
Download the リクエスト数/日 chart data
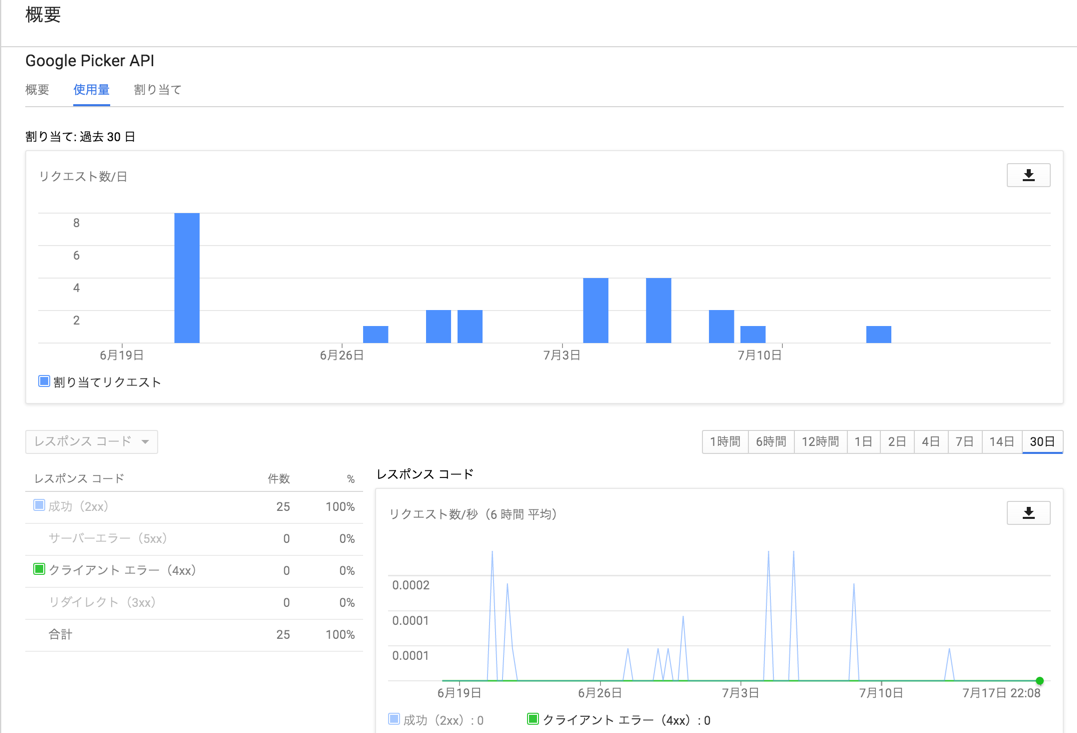[x=1029, y=174]
